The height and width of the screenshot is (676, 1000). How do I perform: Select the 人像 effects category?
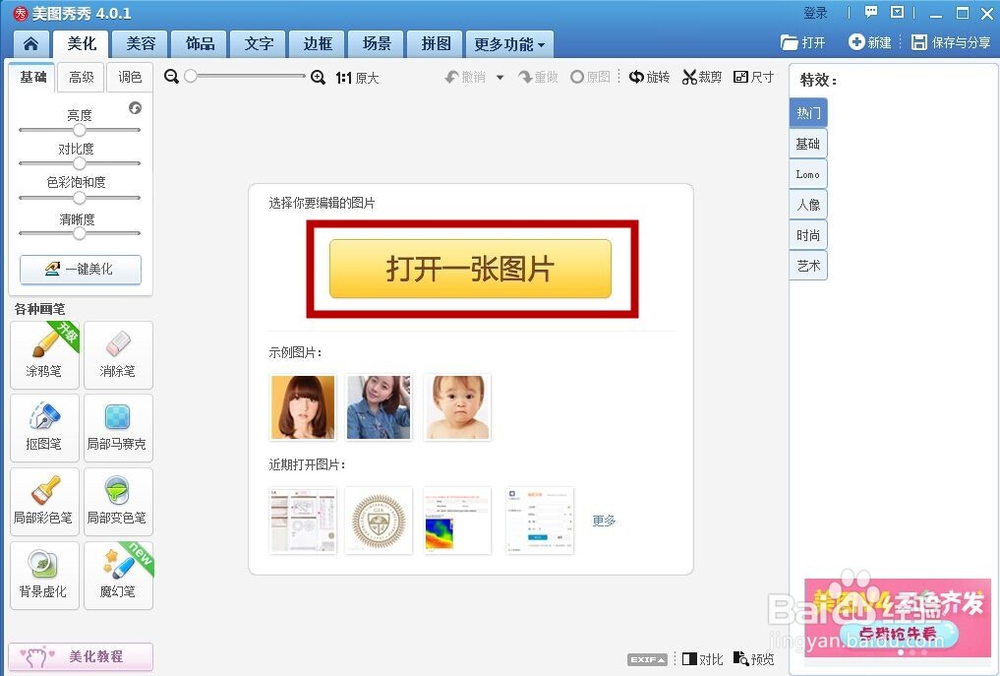click(x=808, y=205)
